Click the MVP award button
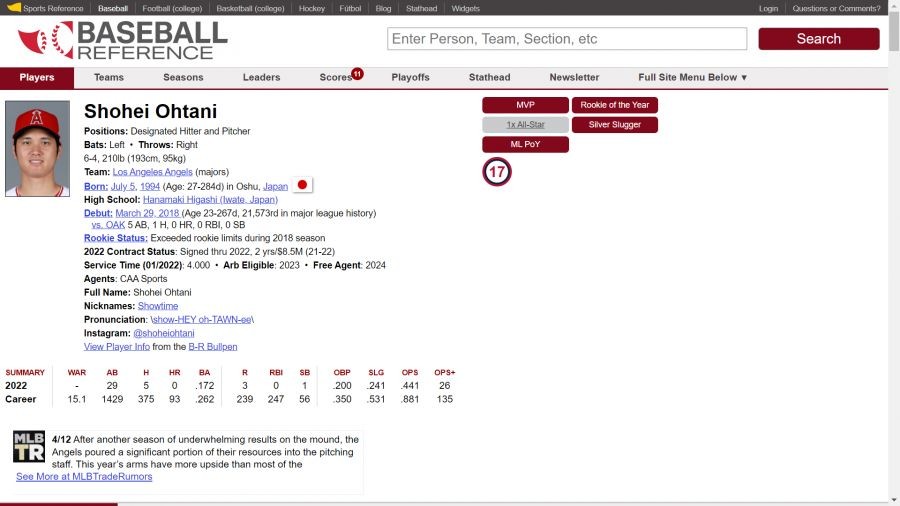 point(525,105)
